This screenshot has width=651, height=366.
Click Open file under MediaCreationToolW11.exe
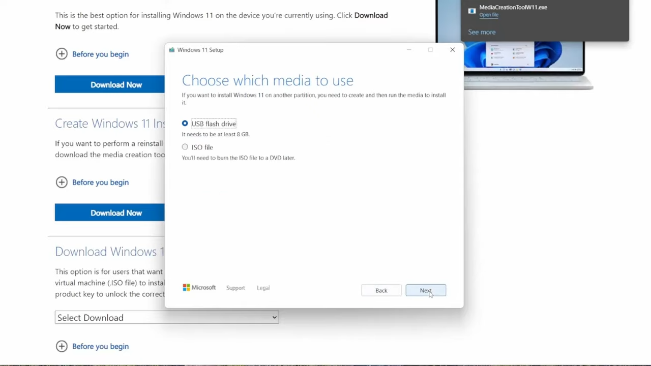[x=489, y=15]
